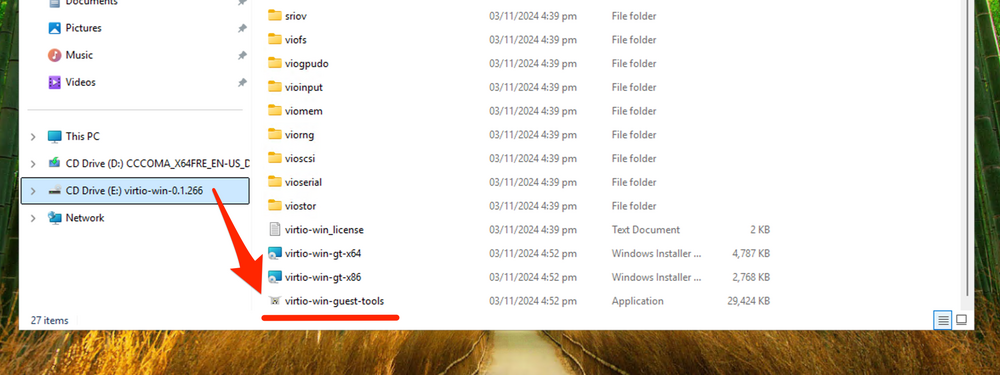The image size is (1000, 375).
Task: Open CD Drive (D:) CCCOMA_X64FRE entry
Action: (x=158, y=163)
